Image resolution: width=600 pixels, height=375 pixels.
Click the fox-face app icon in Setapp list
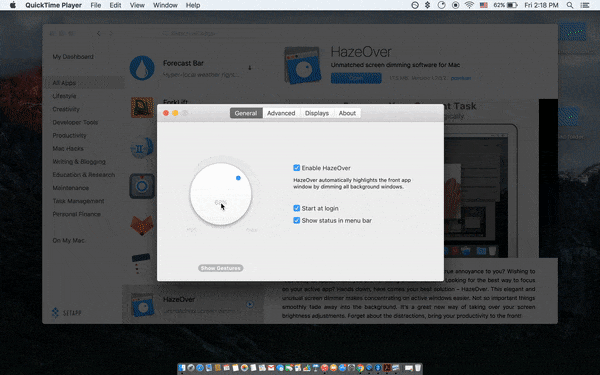(x=142, y=225)
